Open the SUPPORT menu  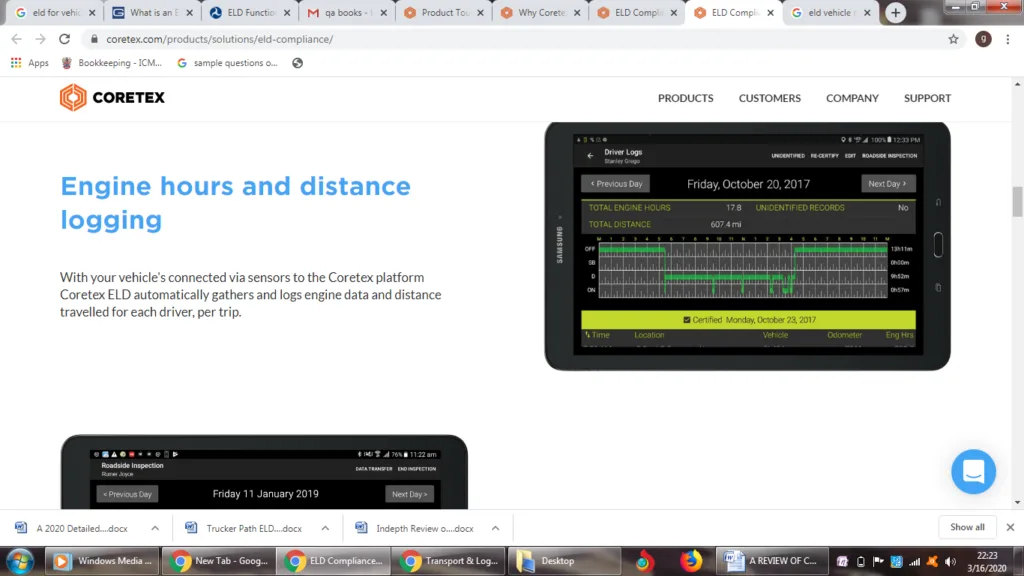[x=927, y=98]
